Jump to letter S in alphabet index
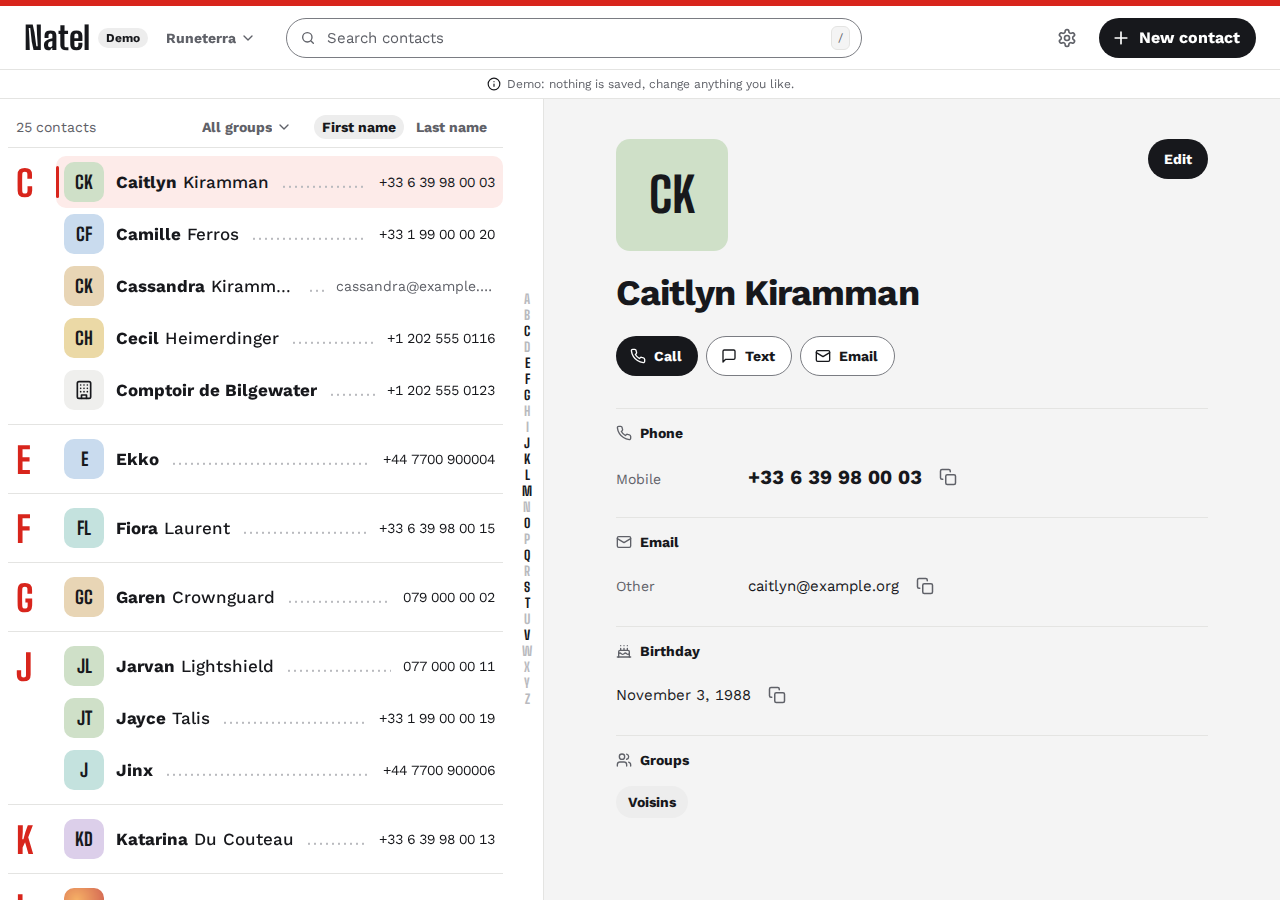Screen dimensions: 1280x900 (527, 587)
